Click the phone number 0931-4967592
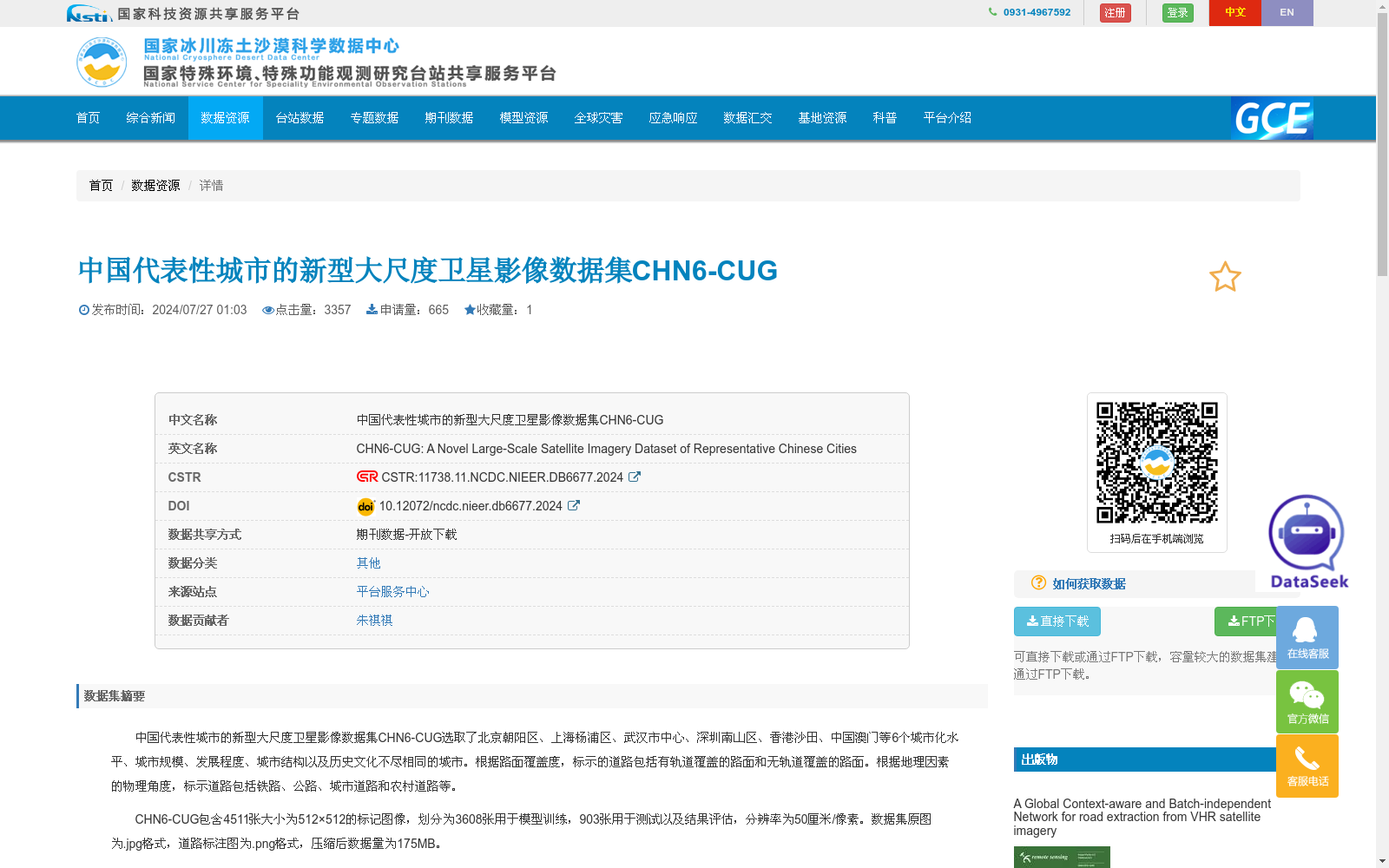This screenshot has height=868, width=1389. (1037, 12)
